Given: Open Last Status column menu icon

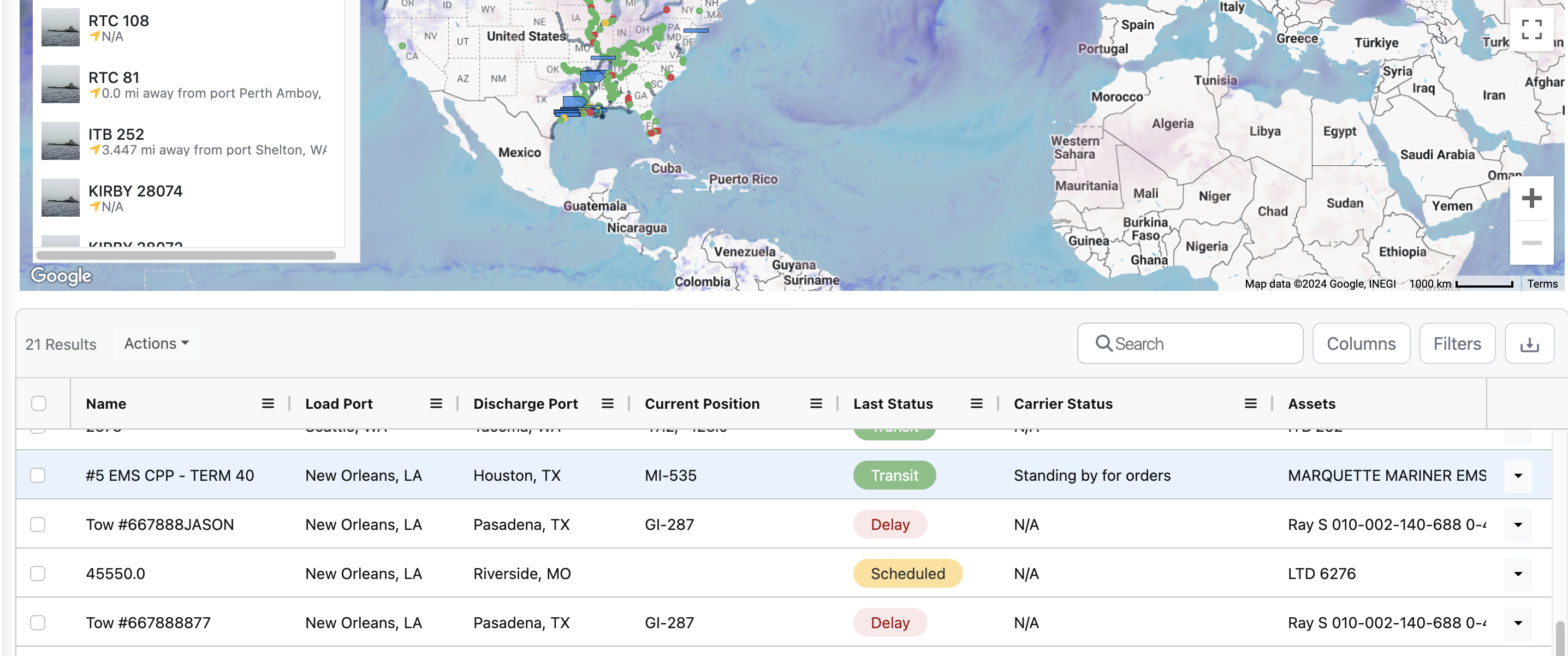Looking at the screenshot, I should click(976, 403).
